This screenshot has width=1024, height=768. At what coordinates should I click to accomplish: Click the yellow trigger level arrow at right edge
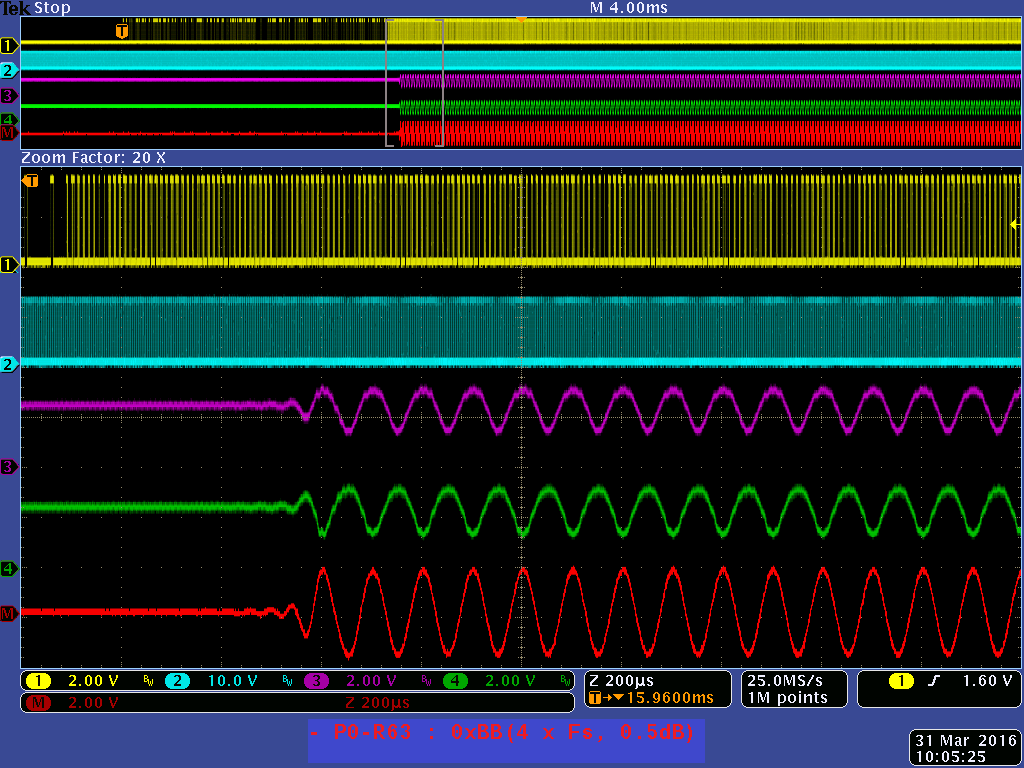[x=1016, y=225]
